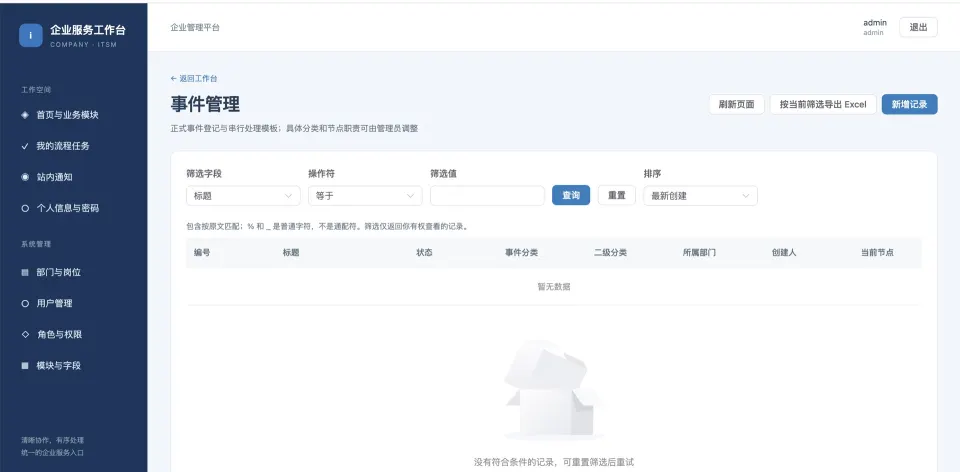The width and height of the screenshot is (960, 472).
Task: Click 按当前筛选导出 Excel button
Action: (x=823, y=104)
